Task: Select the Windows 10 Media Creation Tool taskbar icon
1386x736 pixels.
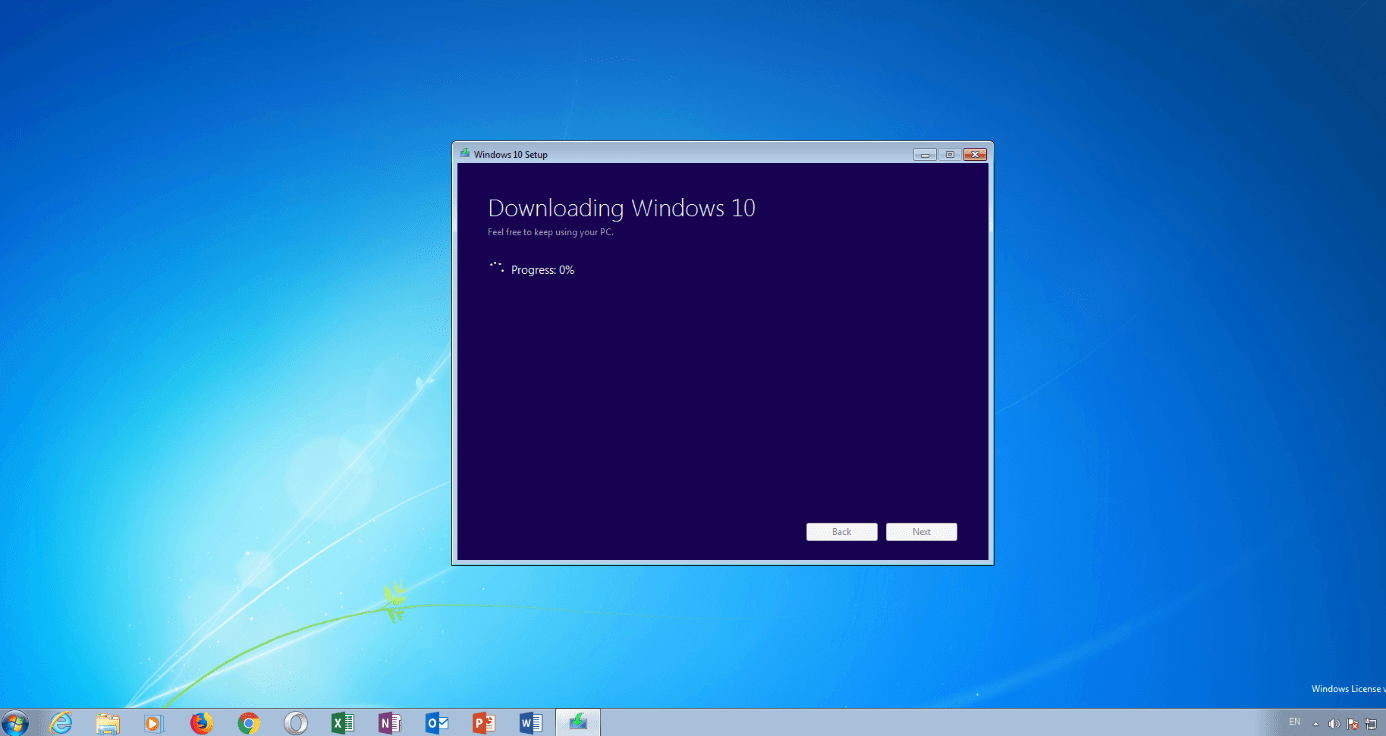Action: pos(578,722)
